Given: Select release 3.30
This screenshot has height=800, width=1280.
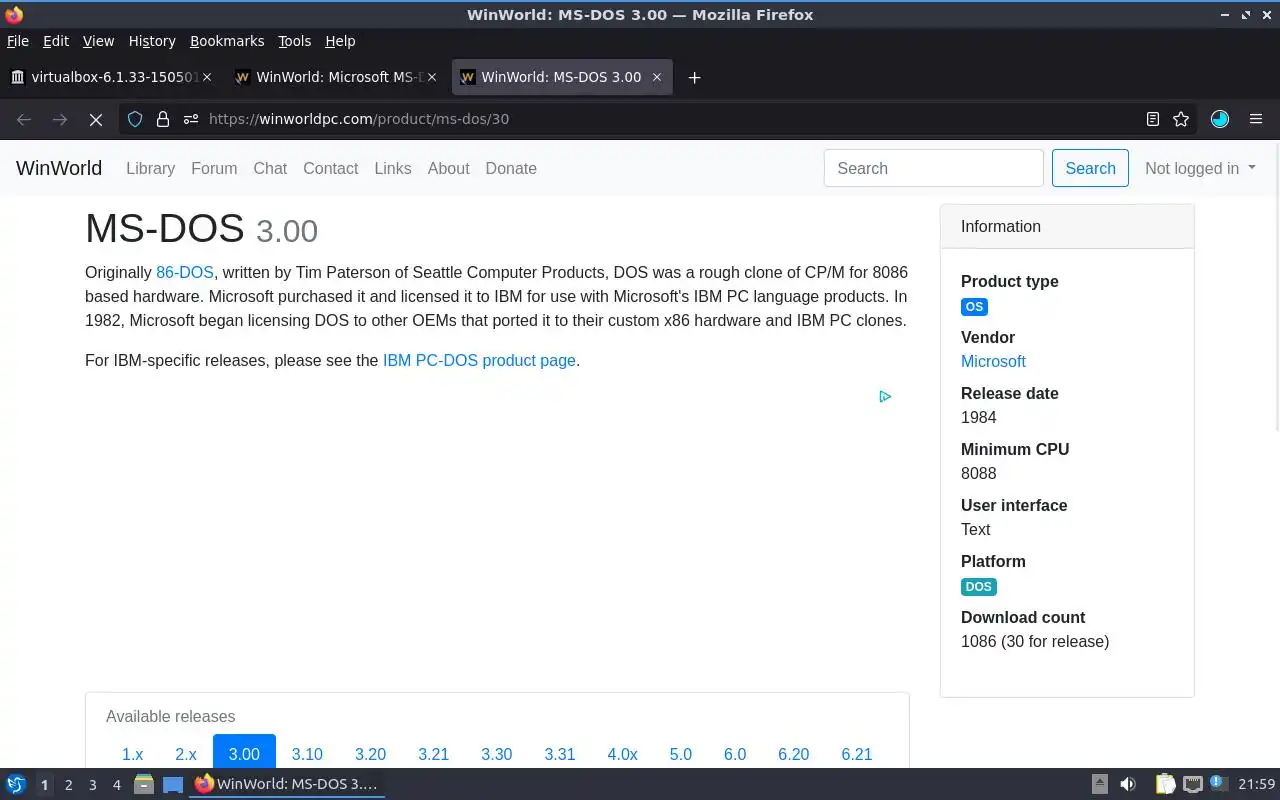Looking at the screenshot, I should (496, 754).
